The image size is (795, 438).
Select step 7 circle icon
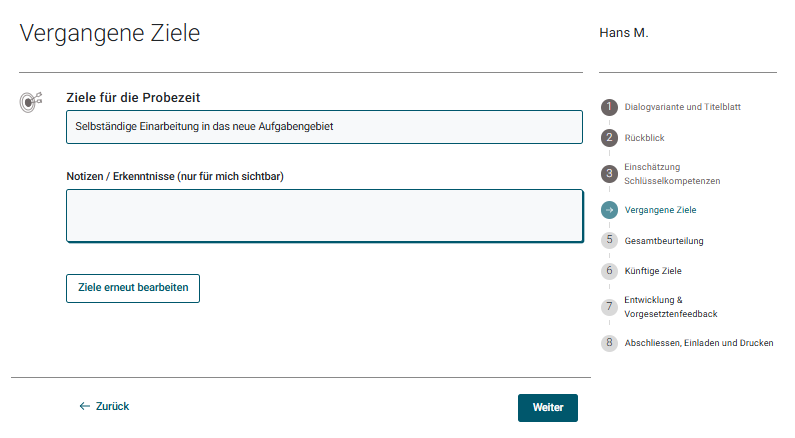click(x=609, y=307)
